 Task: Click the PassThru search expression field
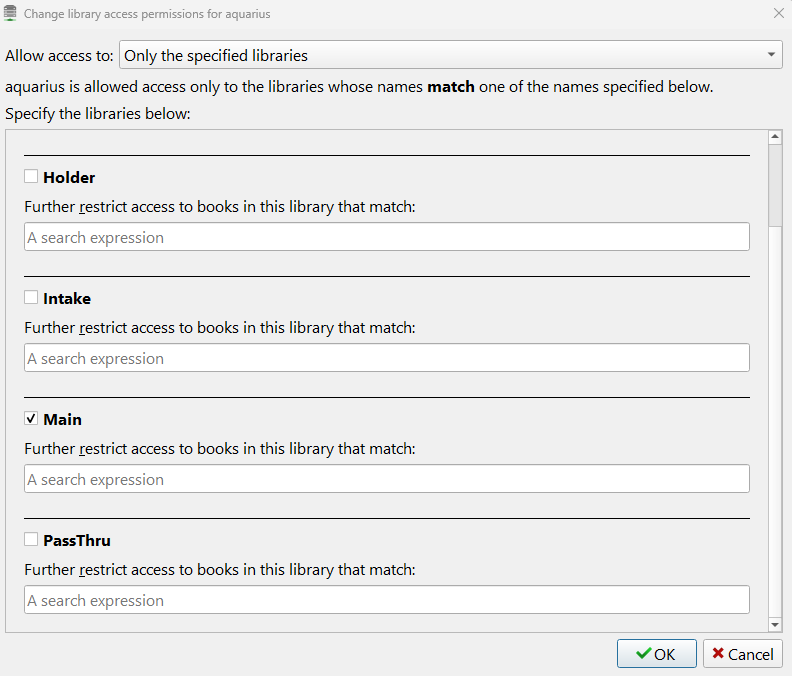click(386, 600)
